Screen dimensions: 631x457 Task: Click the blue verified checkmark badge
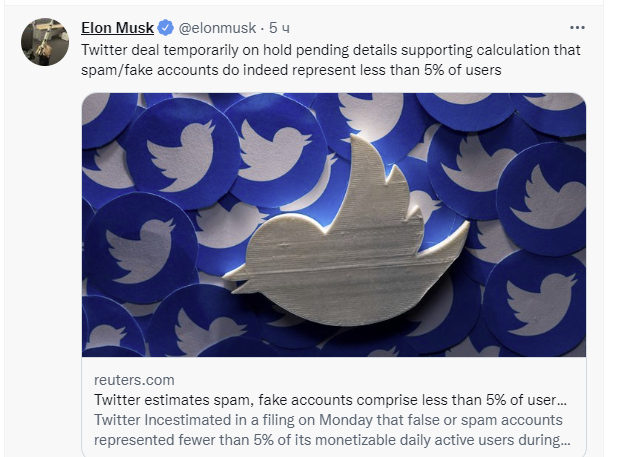166,27
